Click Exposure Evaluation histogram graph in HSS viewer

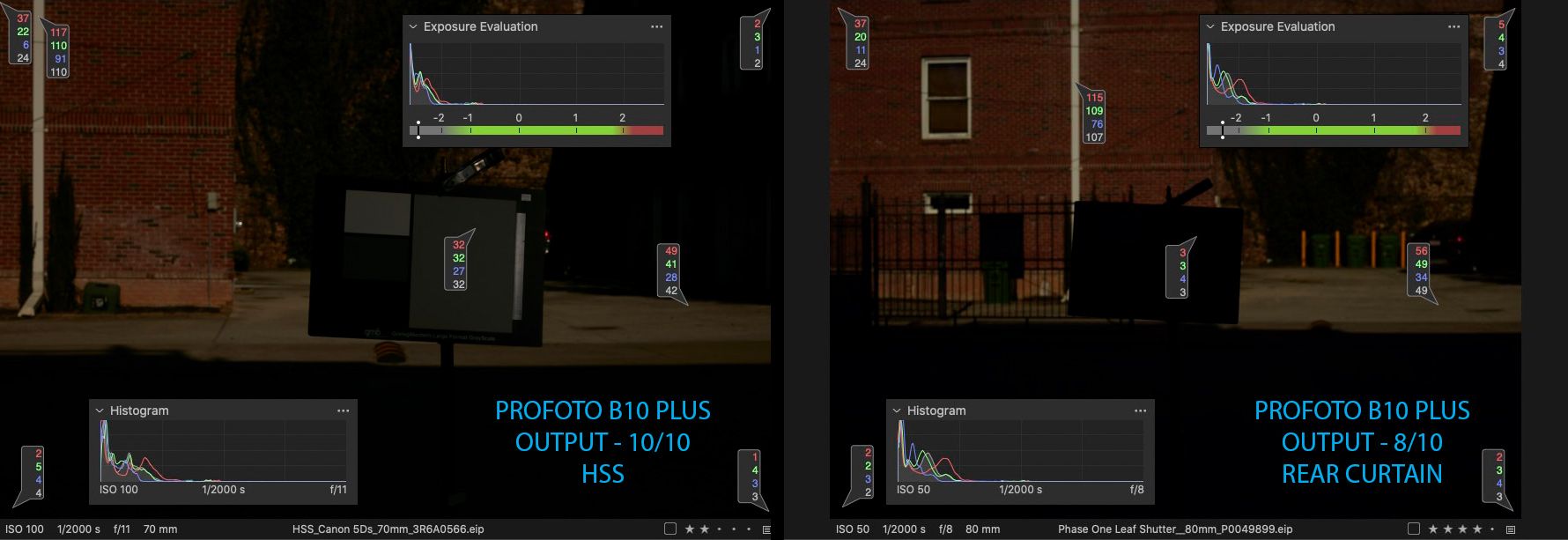tap(536, 73)
